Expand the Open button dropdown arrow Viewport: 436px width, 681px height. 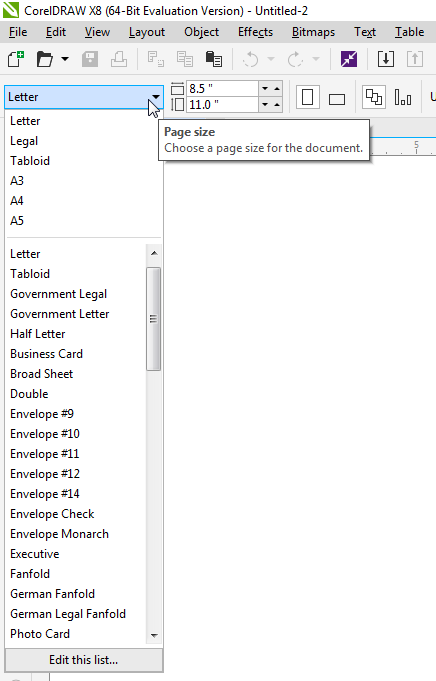[x=65, y=59]
